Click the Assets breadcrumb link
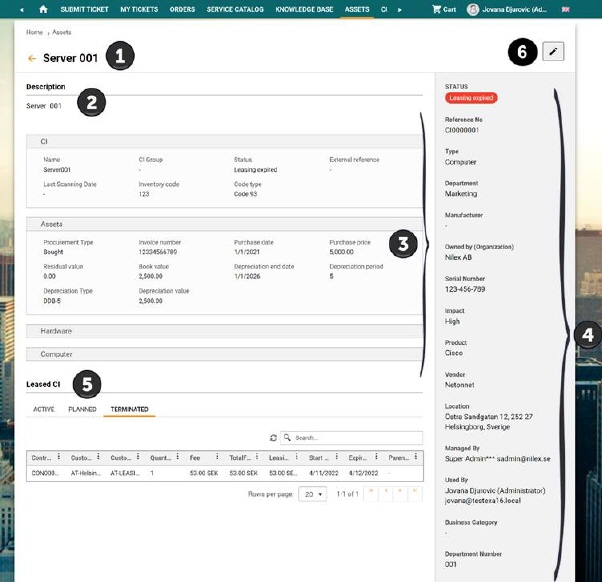Image resolution: width=602 pixels, height=582 pixels. coord(61,33)
